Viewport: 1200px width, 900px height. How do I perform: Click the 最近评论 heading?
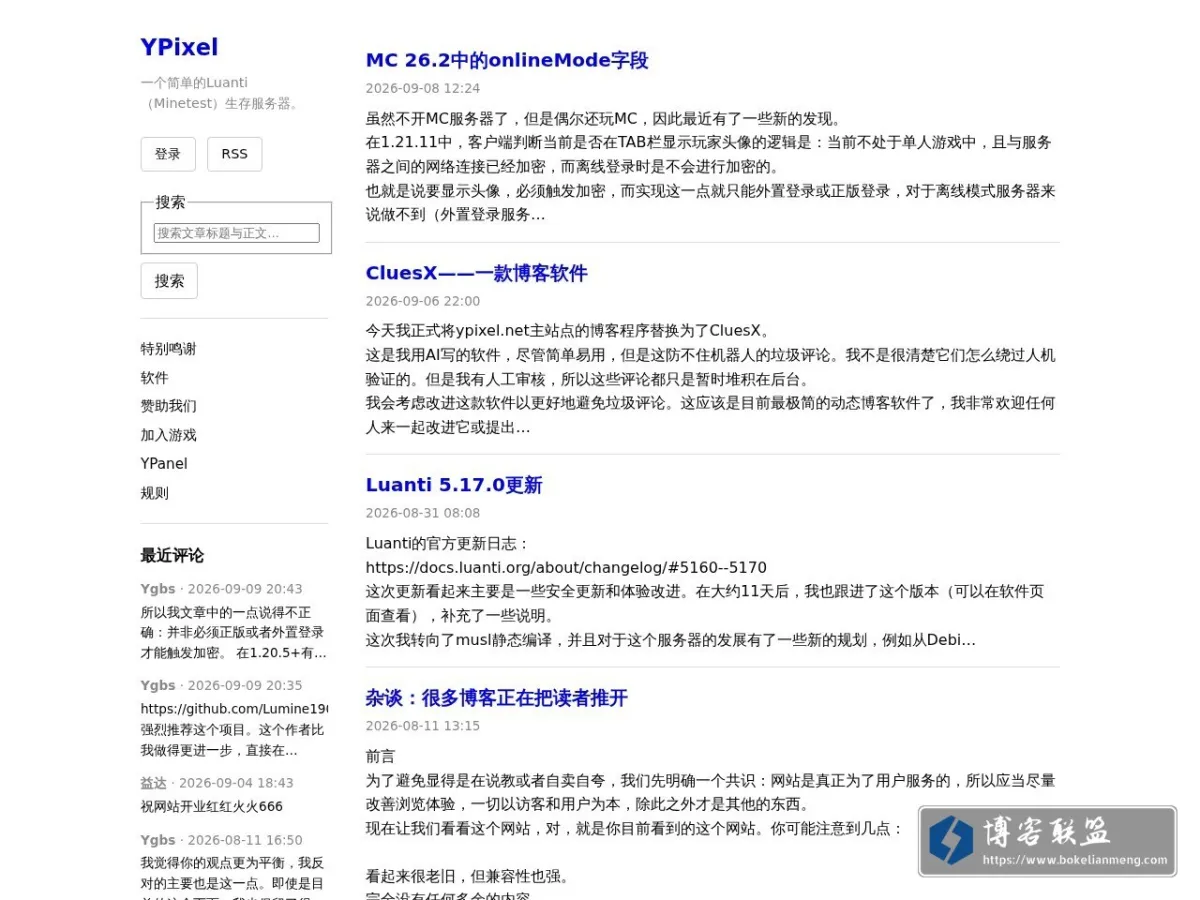[x=172, y=556]
